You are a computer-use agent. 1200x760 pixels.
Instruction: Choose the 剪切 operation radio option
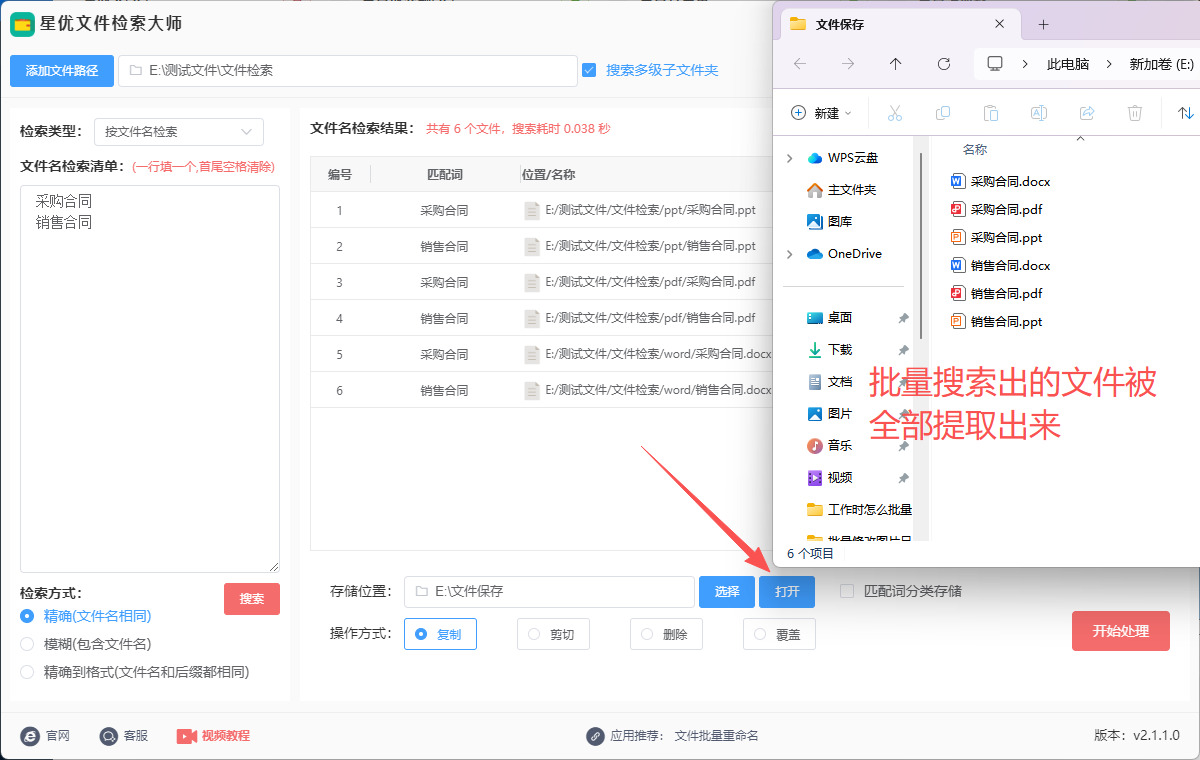(534, 634)
